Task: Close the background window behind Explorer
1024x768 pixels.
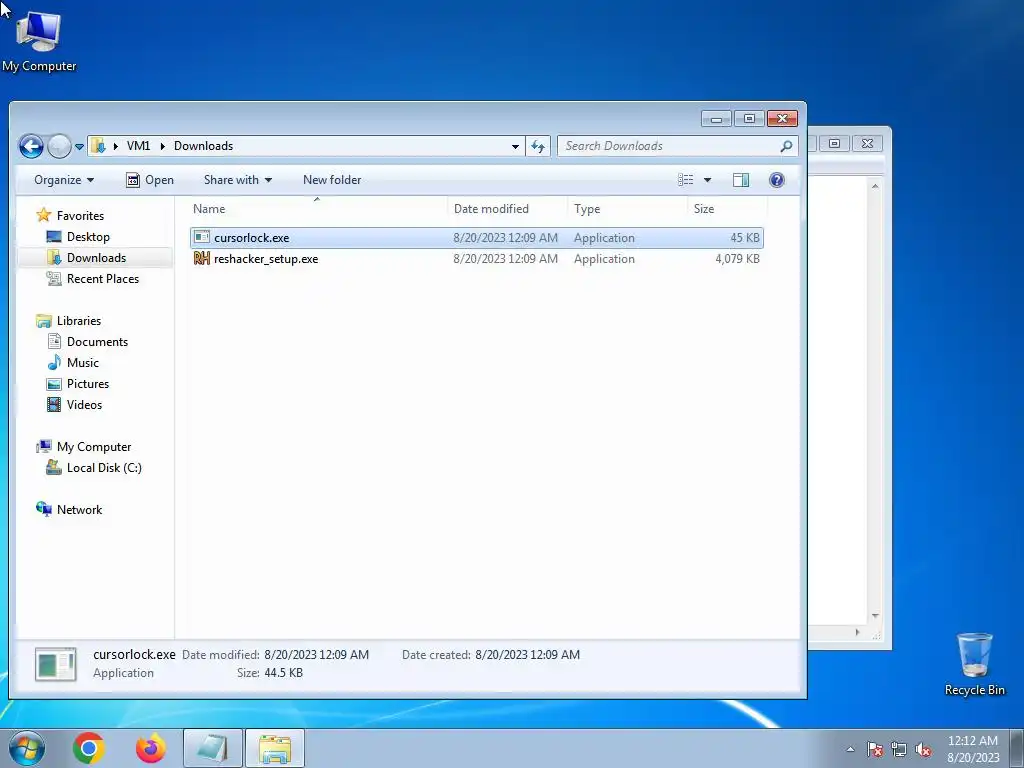Action: click(867, 143)
